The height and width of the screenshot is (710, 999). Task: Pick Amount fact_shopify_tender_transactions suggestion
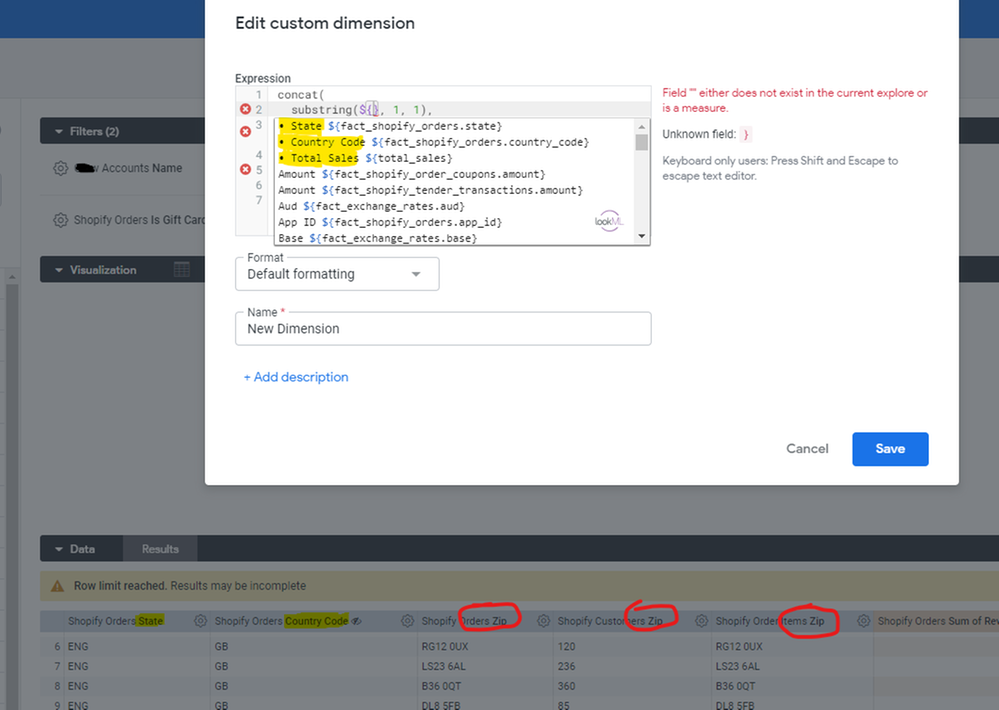(x=454, y=190)
